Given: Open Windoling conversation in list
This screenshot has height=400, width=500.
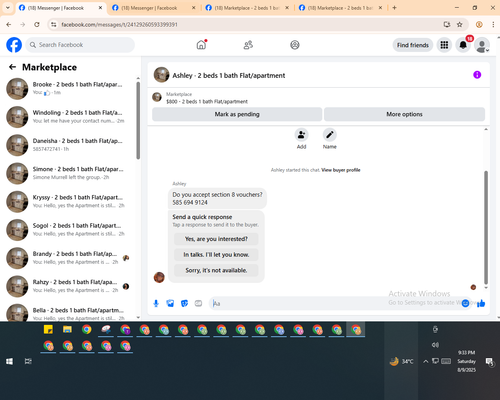Looking at the screenshot, I should click(x=68, y=117).
